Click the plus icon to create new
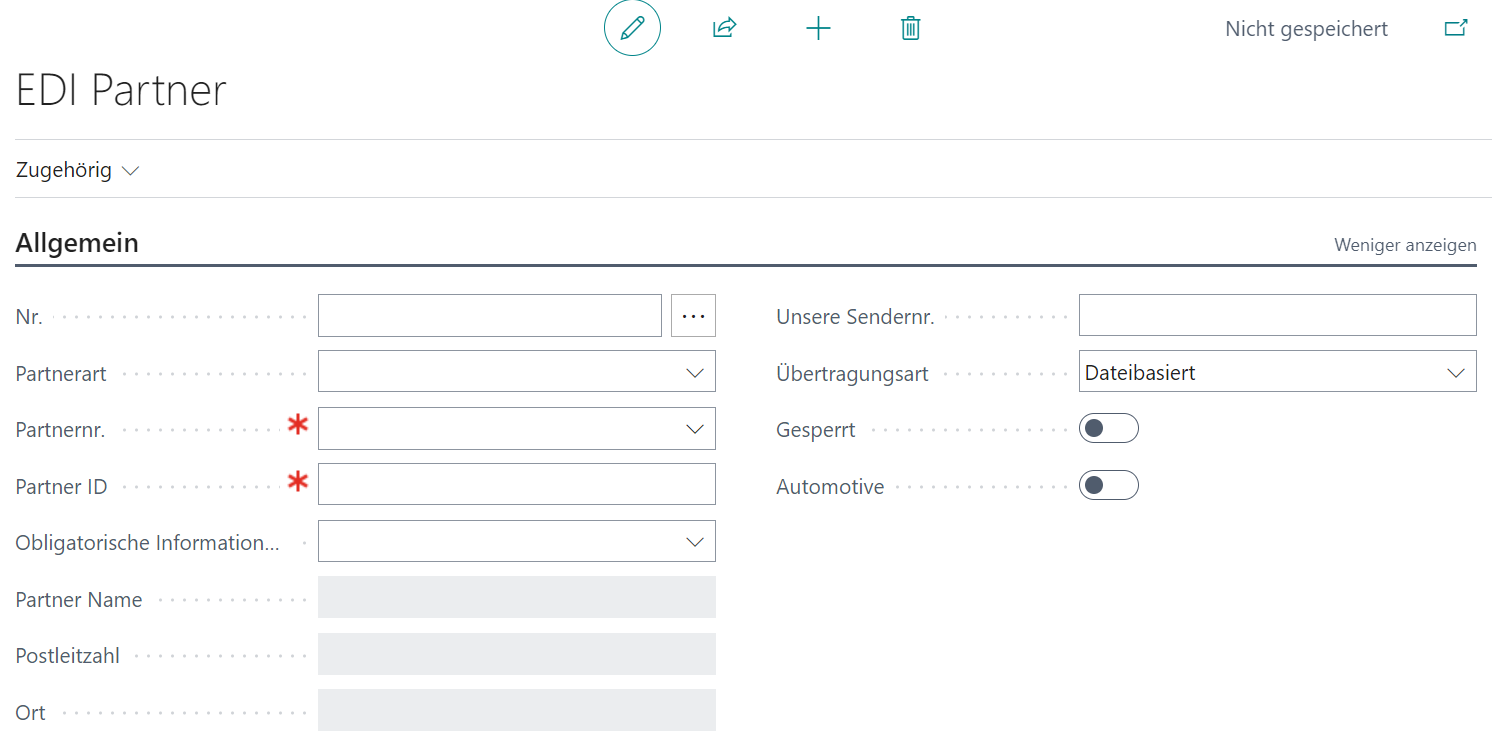1492x740 pixels. [x=818, y=28]
